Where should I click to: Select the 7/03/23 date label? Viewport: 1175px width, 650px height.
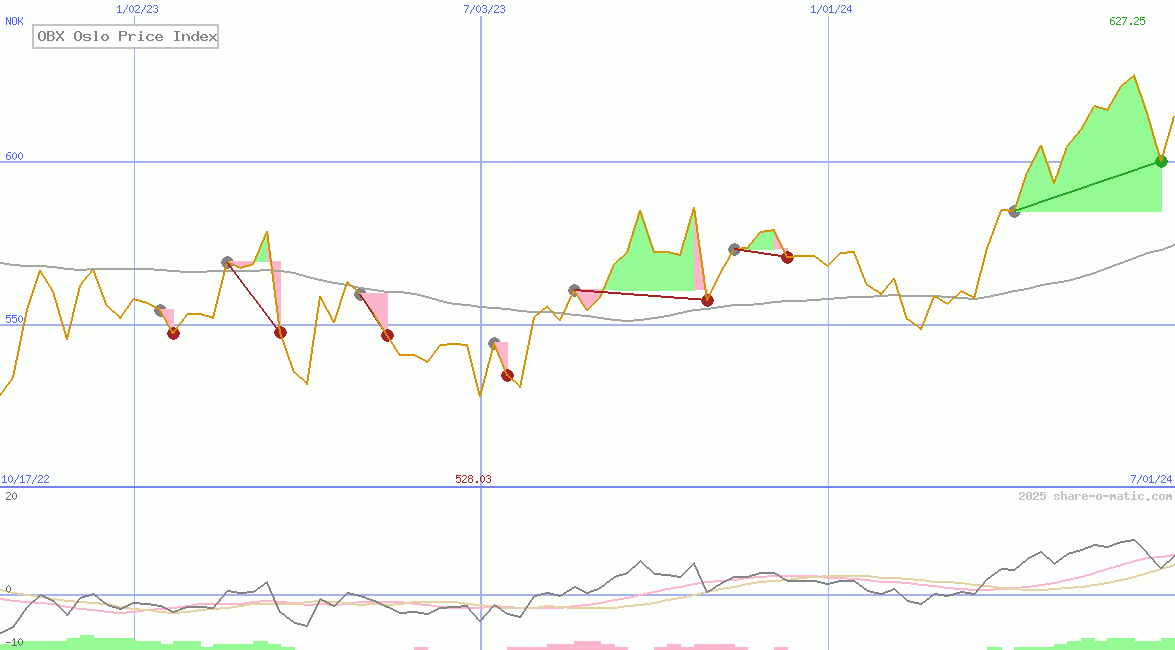point(484,9)
